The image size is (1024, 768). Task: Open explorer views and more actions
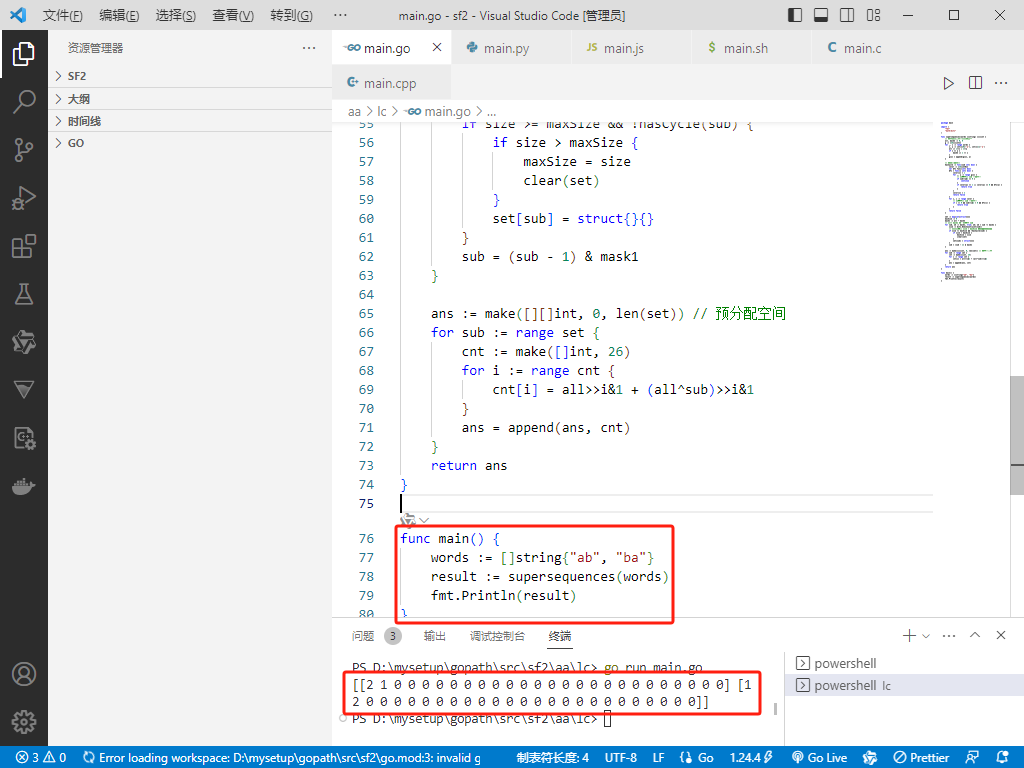coord(309,48)
